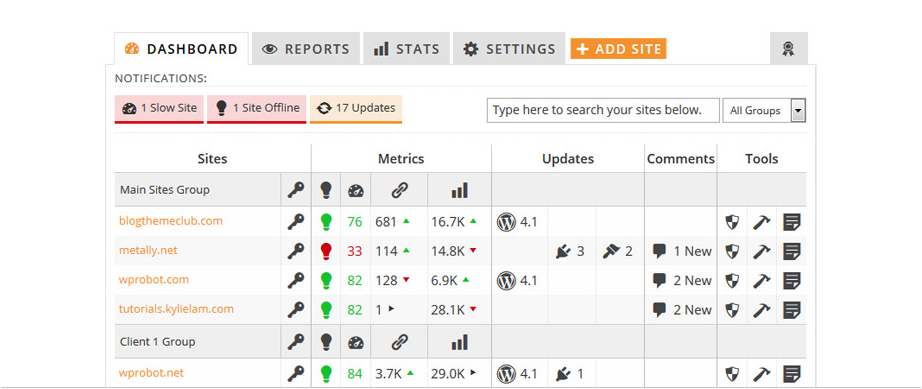Click speed gauge icon in Main Sites Group header
This screenshot has height=389, width=922.
356,190
